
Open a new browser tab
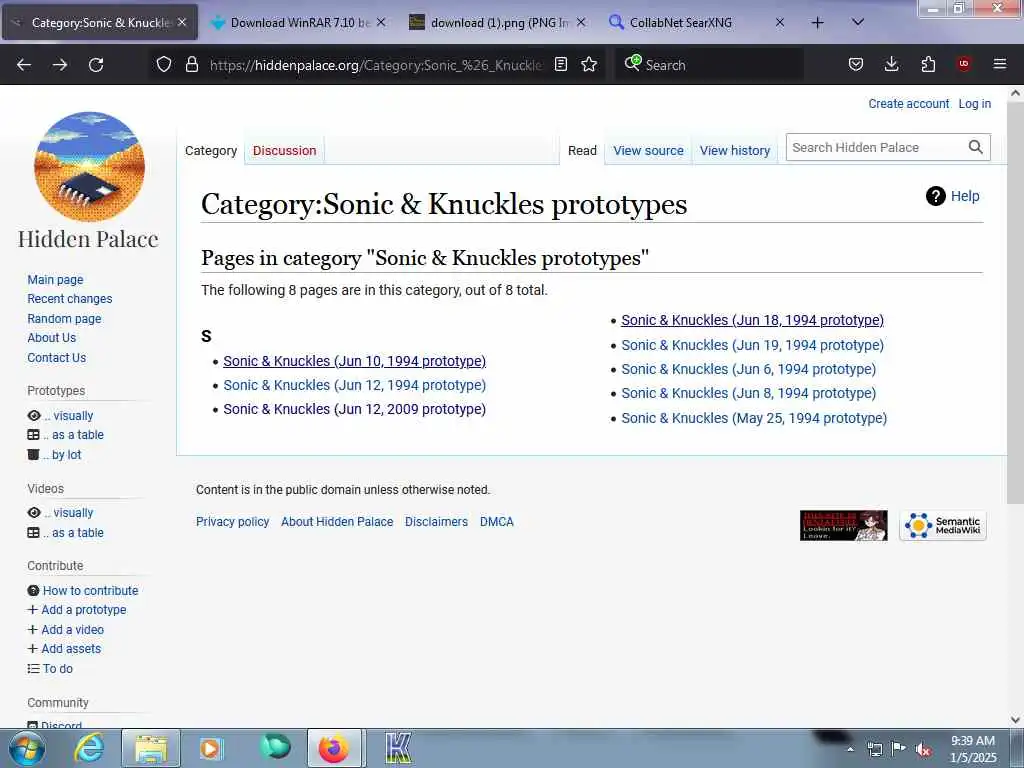click(817, 23)
